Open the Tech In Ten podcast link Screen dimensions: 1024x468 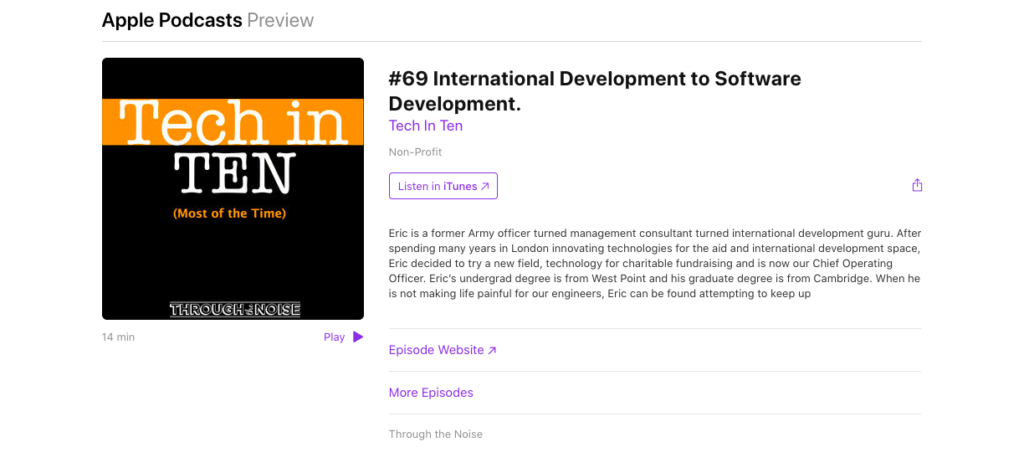coord(426,125)
